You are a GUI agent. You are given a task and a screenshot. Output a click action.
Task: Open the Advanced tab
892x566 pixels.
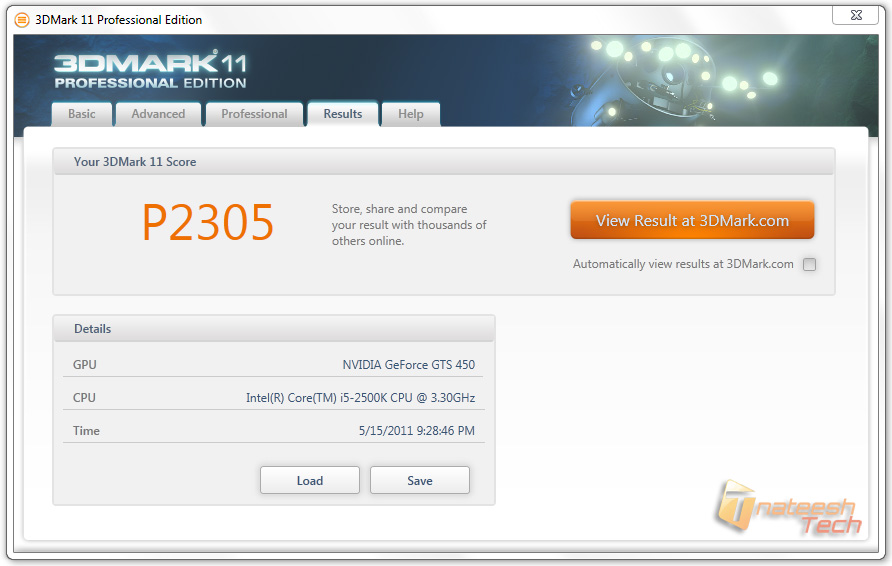click(158, 114)
